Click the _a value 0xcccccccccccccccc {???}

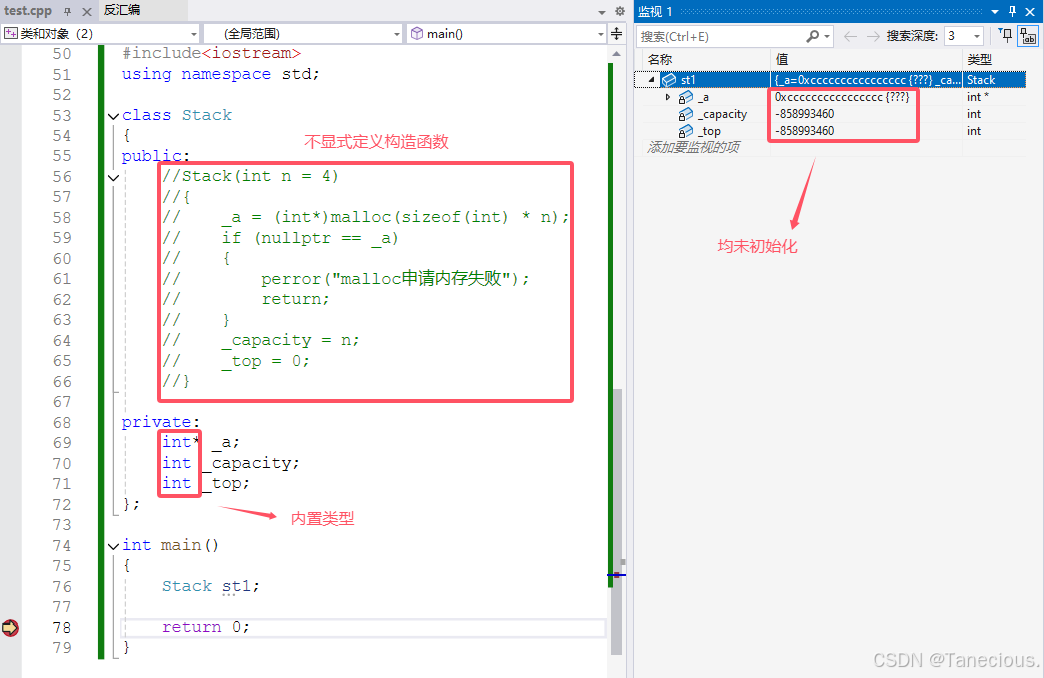coord(842,97)
